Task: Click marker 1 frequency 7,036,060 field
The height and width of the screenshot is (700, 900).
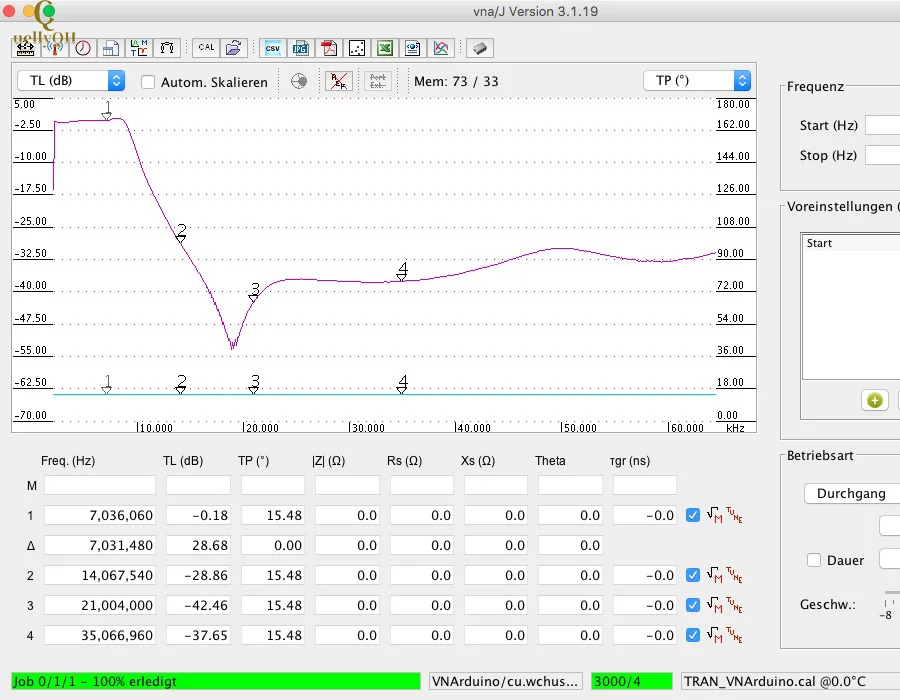Action: pos(100,515)
